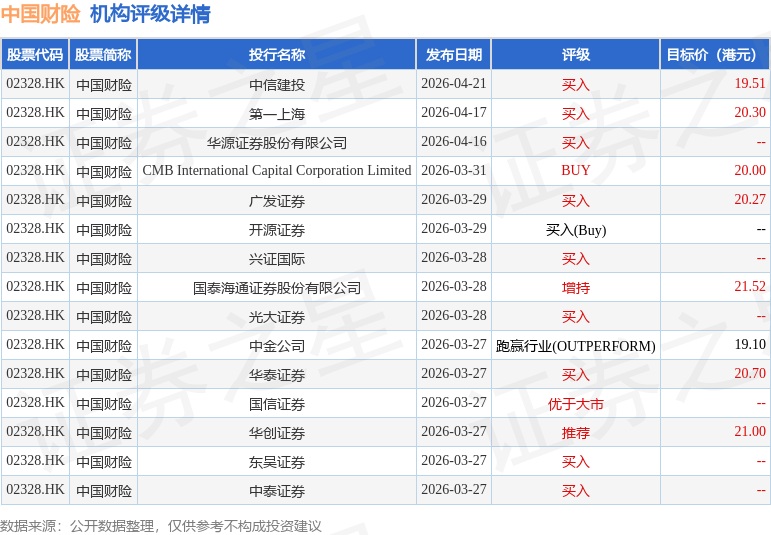Image resolution: width=771 pixels, height=535 pixels.
Task: Click the BUY rating cell
Action: point(576,170)
